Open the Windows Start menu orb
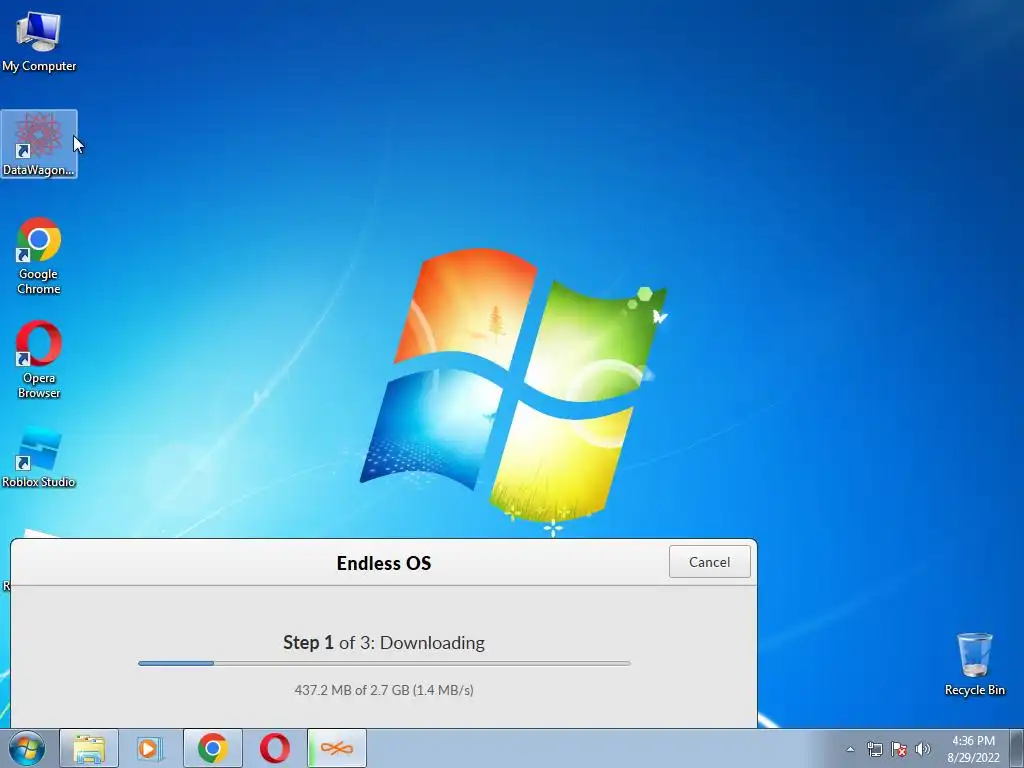The width and height of the screenshot is (1024, 768). coord(27,748)
